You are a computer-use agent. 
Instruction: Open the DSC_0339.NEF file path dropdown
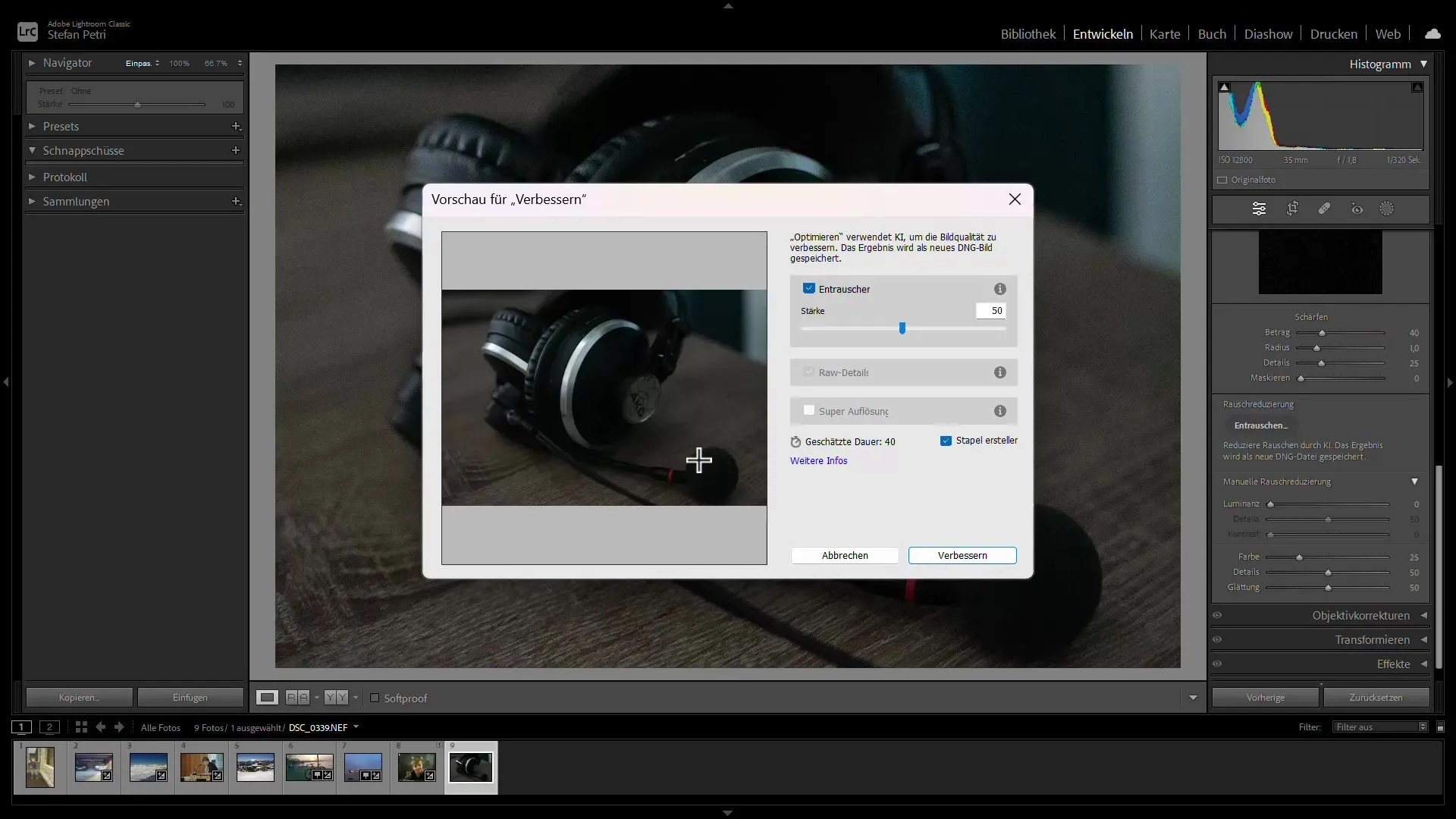[356, 727]
